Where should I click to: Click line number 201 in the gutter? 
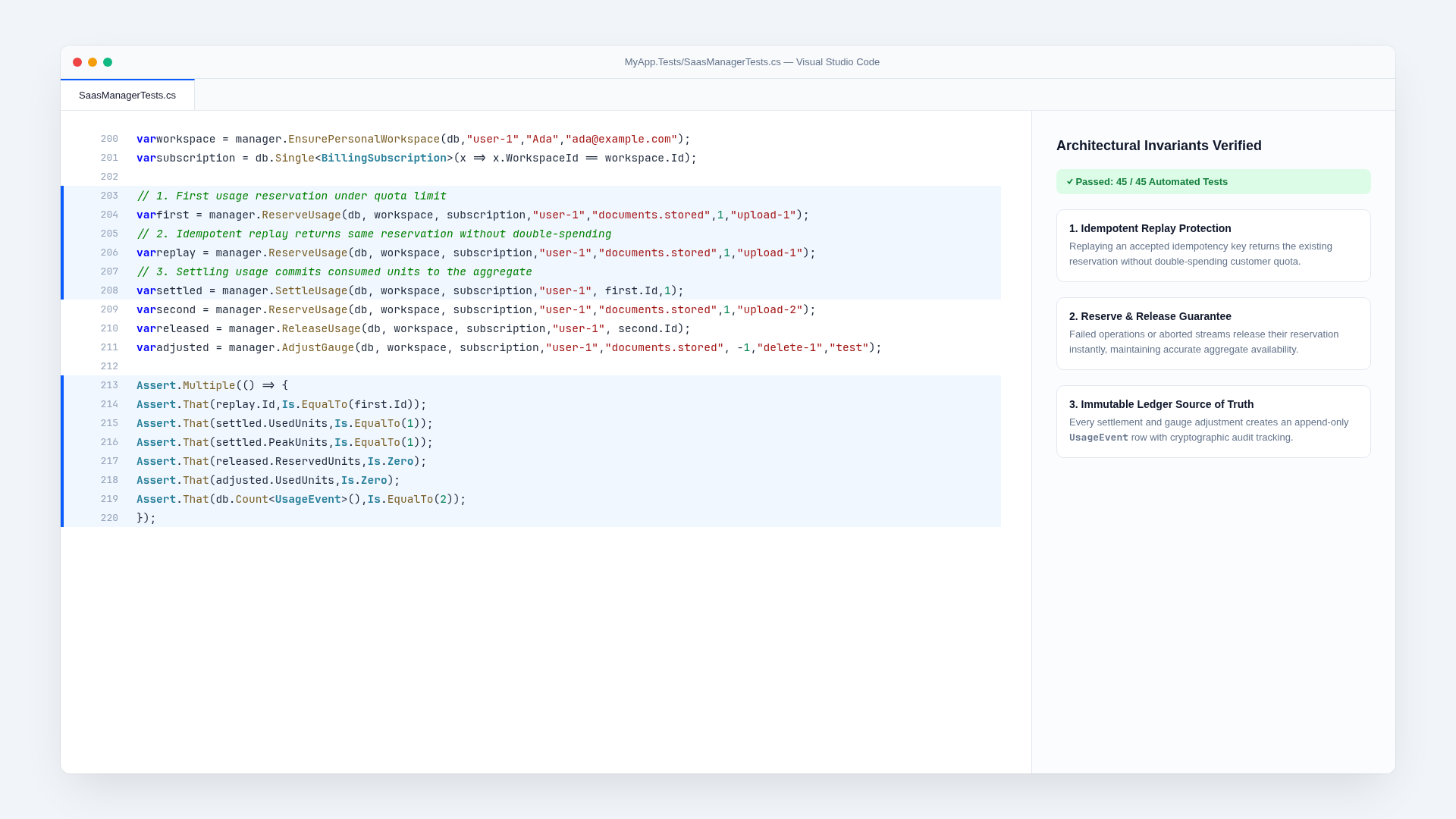pos(109,158)
